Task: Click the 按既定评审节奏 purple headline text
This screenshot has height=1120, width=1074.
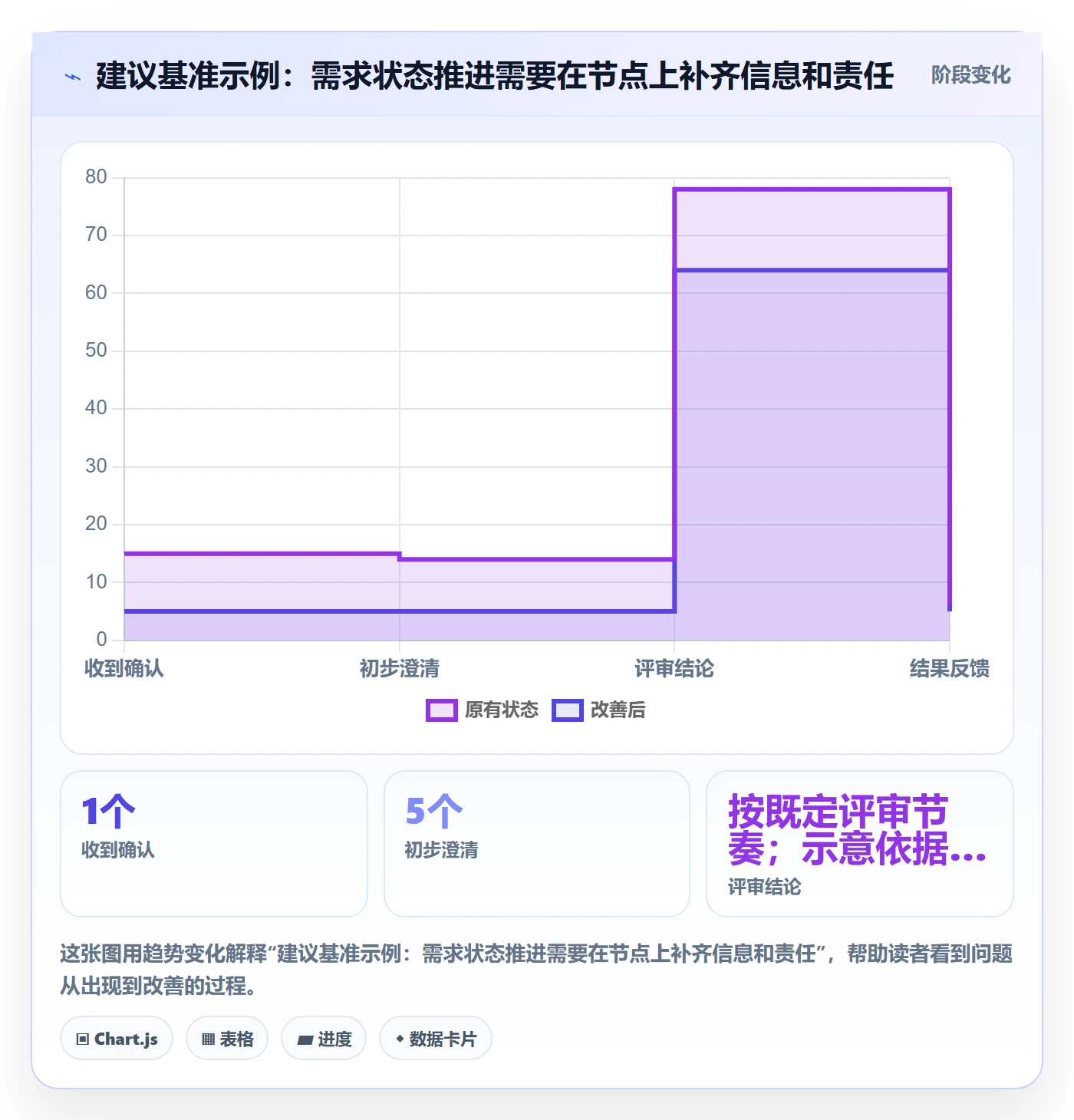Action: (857, 831)
